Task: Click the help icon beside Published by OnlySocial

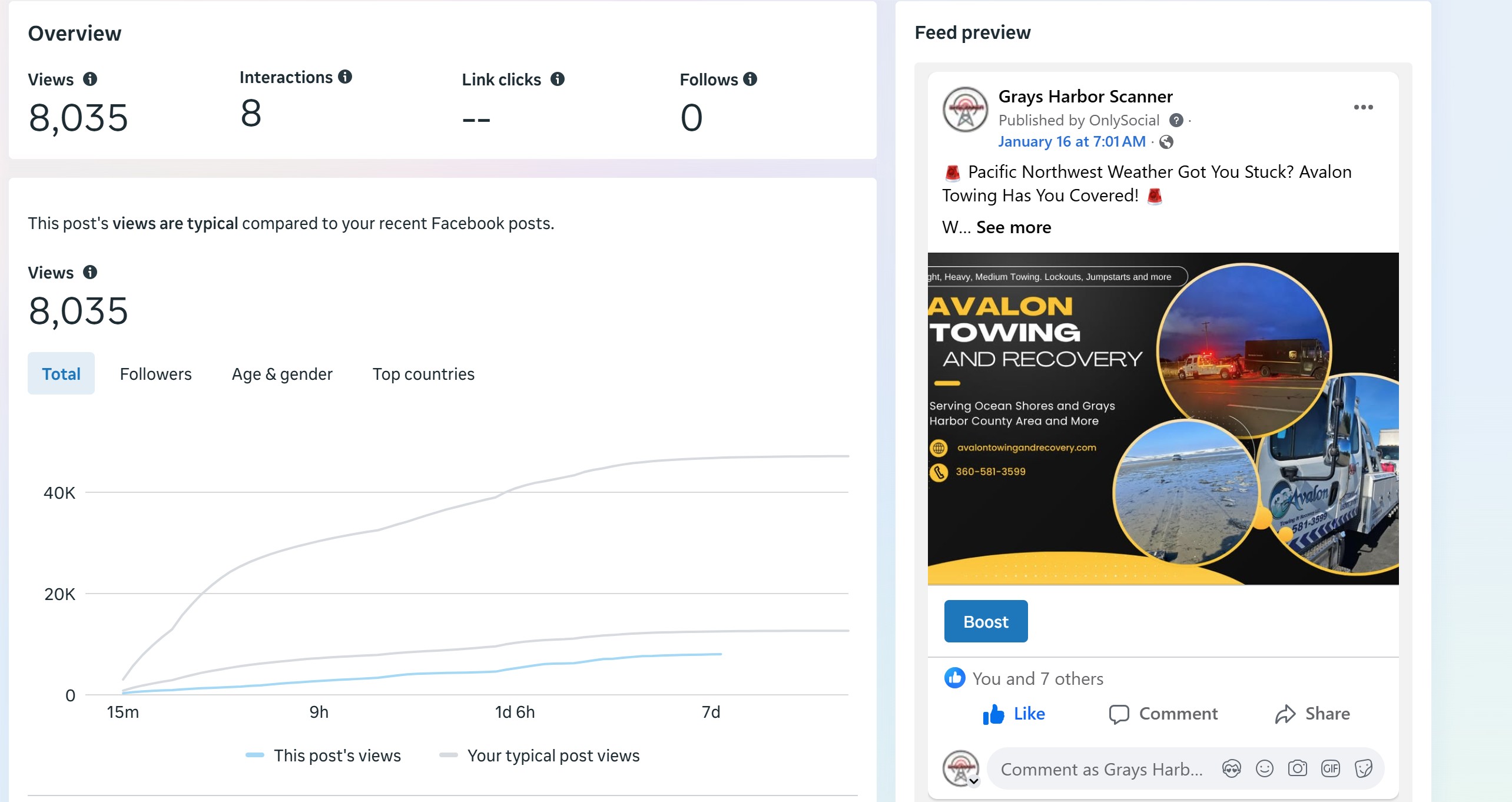Action: pyautogui.click(x=1176, y=121)
